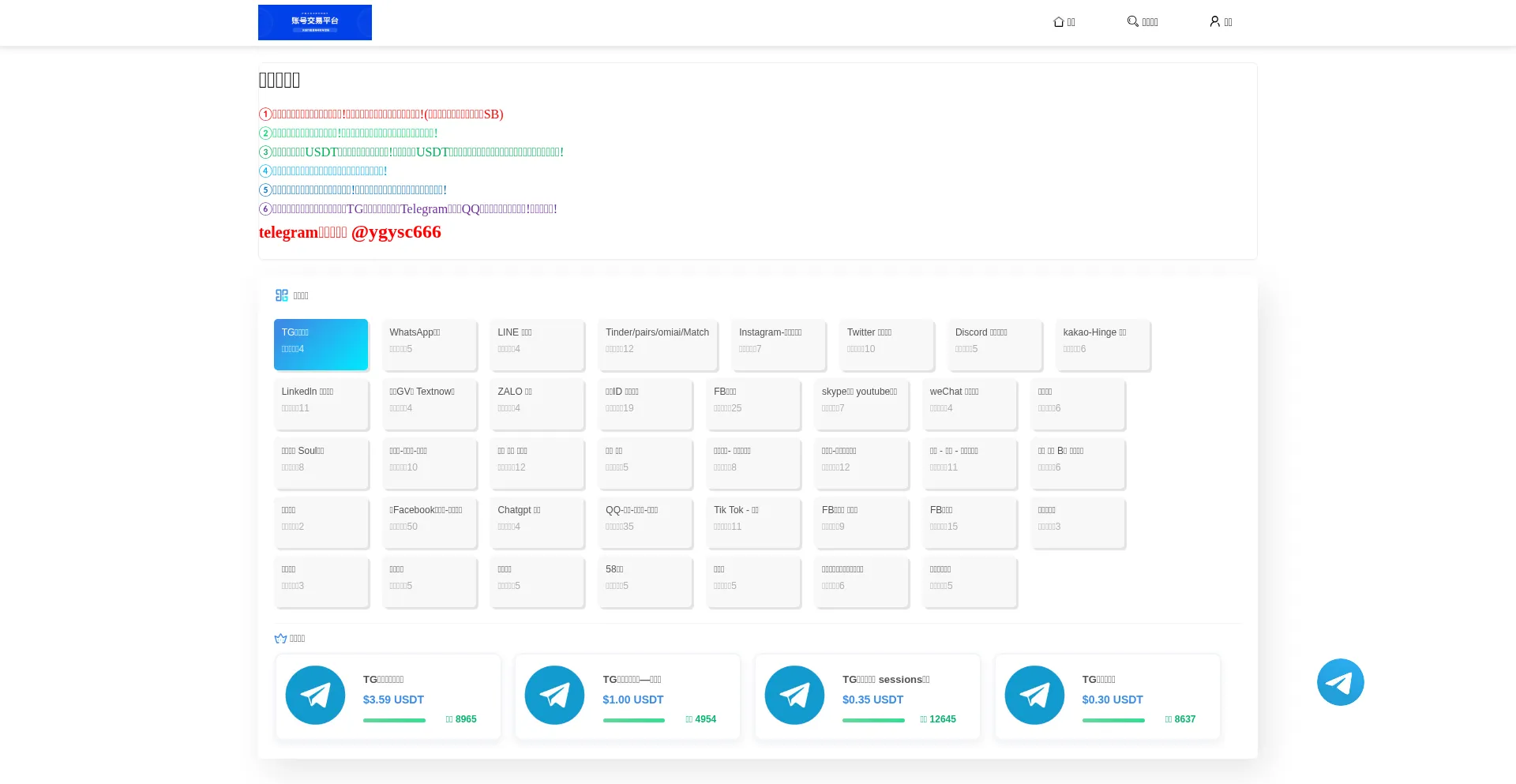The height and width of the screenshot is (784, 1516).
Task: Click Telegram icon on $0.35 USDT sessions product
Action: pyautogui.click(x=794, y=696)
